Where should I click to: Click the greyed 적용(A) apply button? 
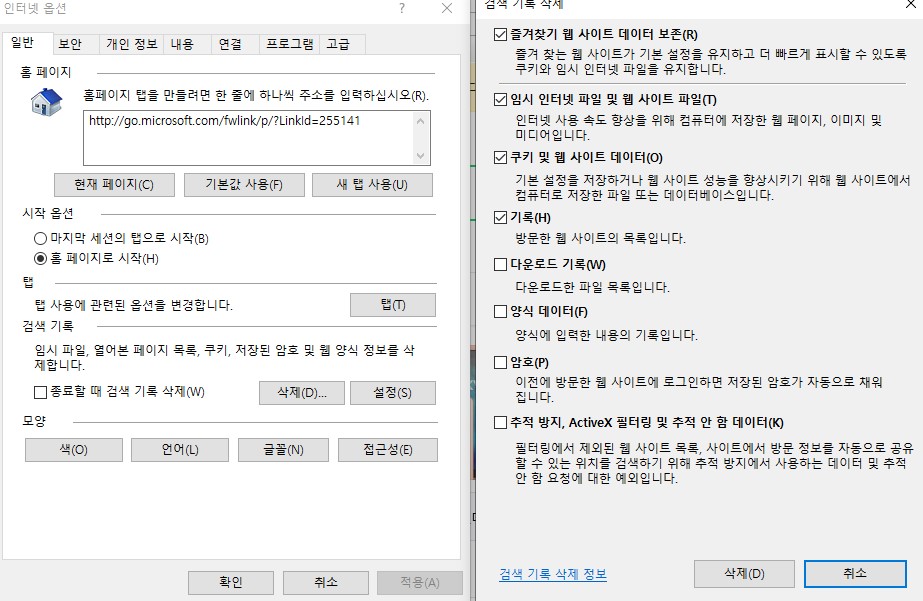coord(420,583)
